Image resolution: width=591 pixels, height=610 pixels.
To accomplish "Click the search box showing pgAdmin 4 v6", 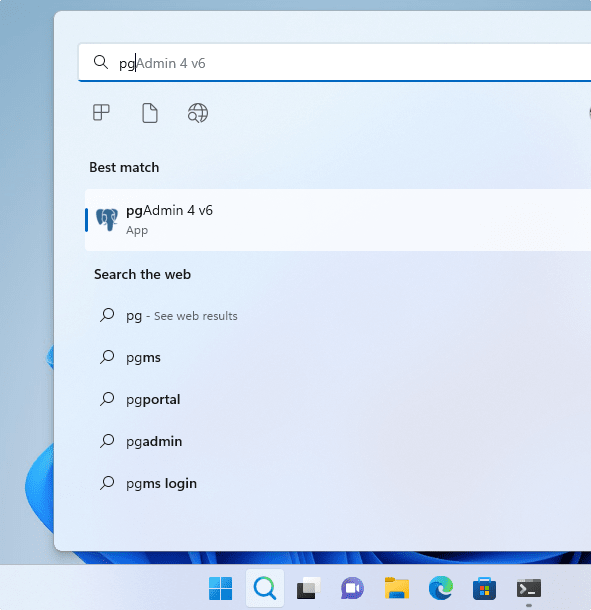I will pyautogui.click(x=335, y=63).
